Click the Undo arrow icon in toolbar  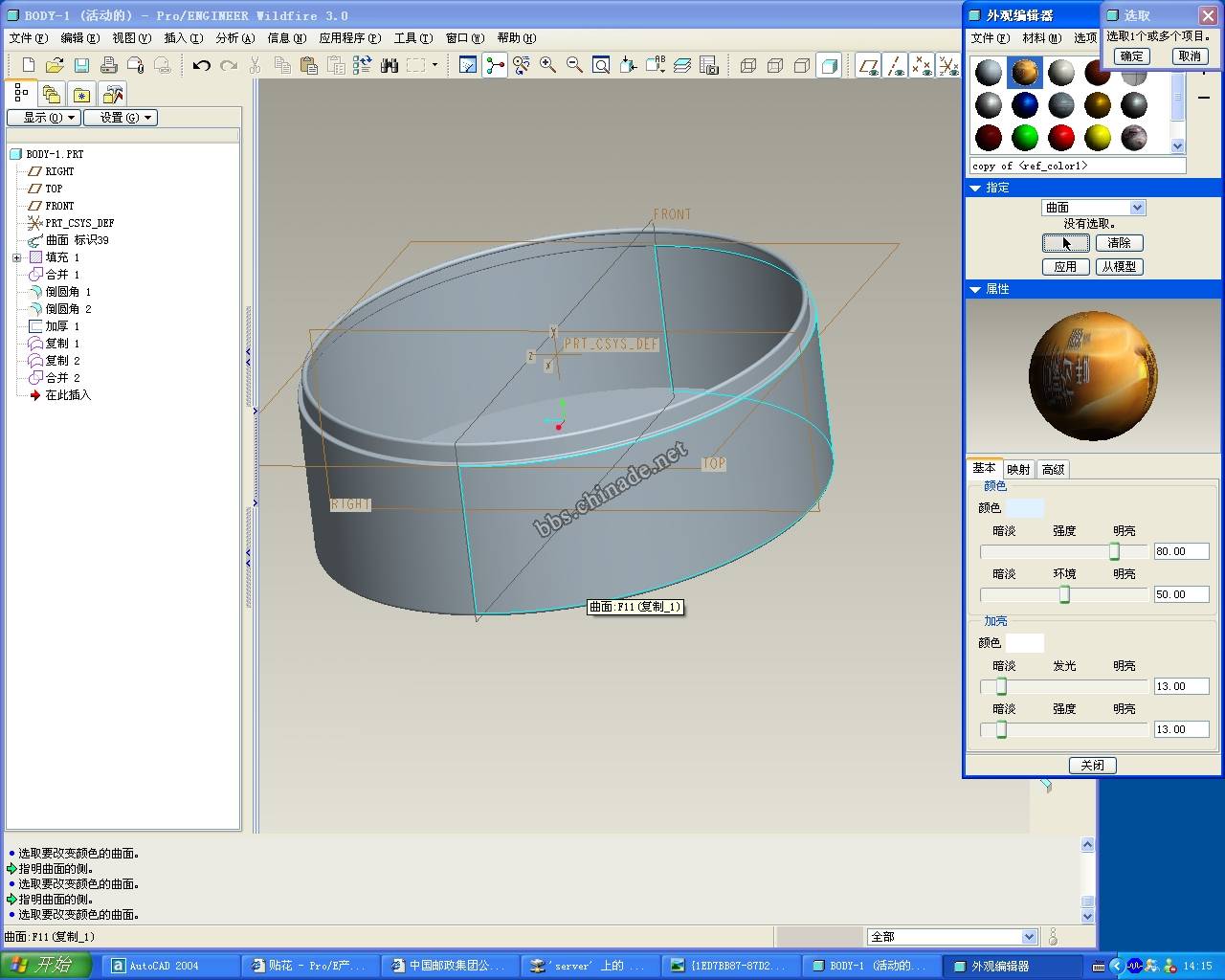(201, 65)
